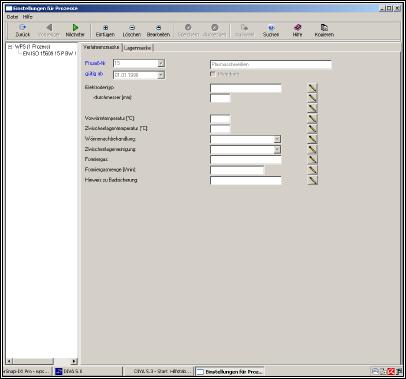Open pencil editor beside Zwischenlagenreinigung dropdown

pyautogui.click(x=312, y=149)
